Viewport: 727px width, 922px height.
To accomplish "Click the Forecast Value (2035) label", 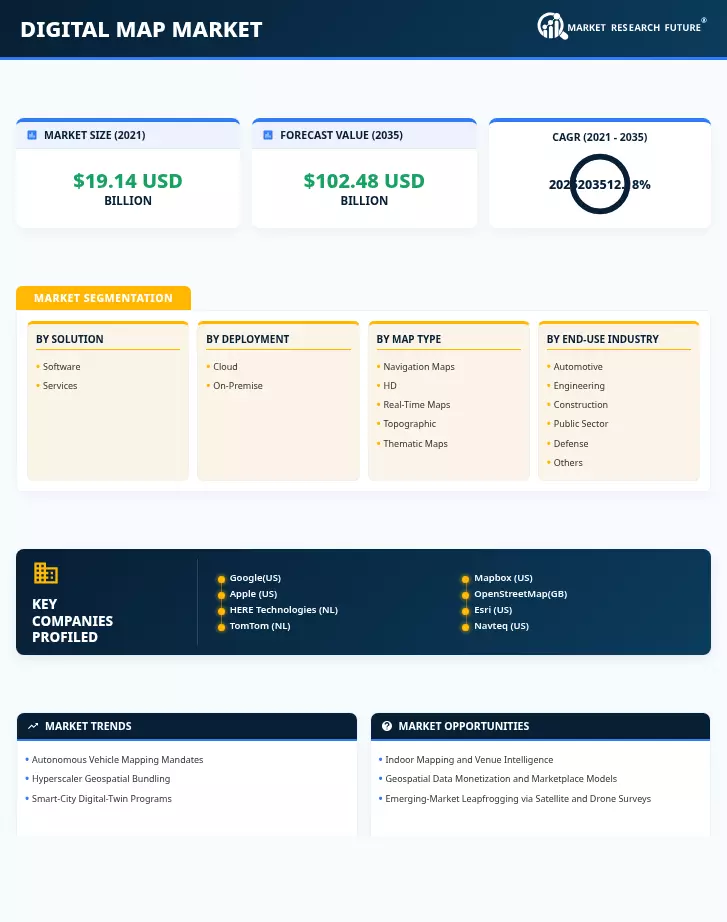I will pos(342,135).
